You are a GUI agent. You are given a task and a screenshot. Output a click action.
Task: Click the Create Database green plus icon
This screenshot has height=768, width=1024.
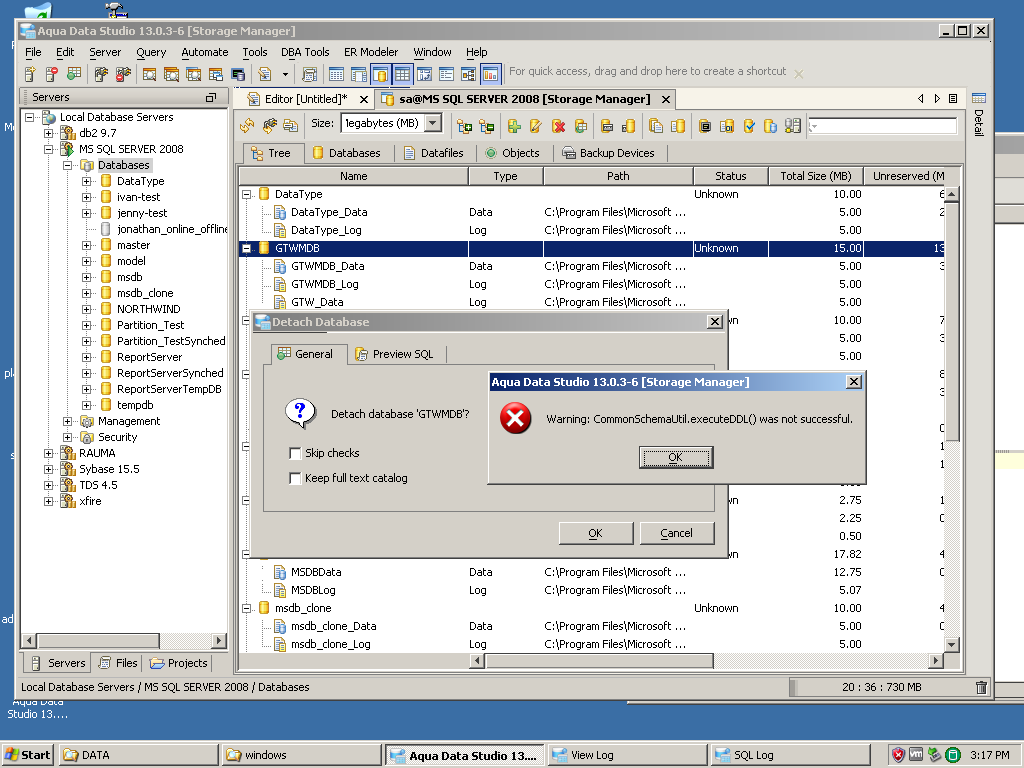pos(514,125)
